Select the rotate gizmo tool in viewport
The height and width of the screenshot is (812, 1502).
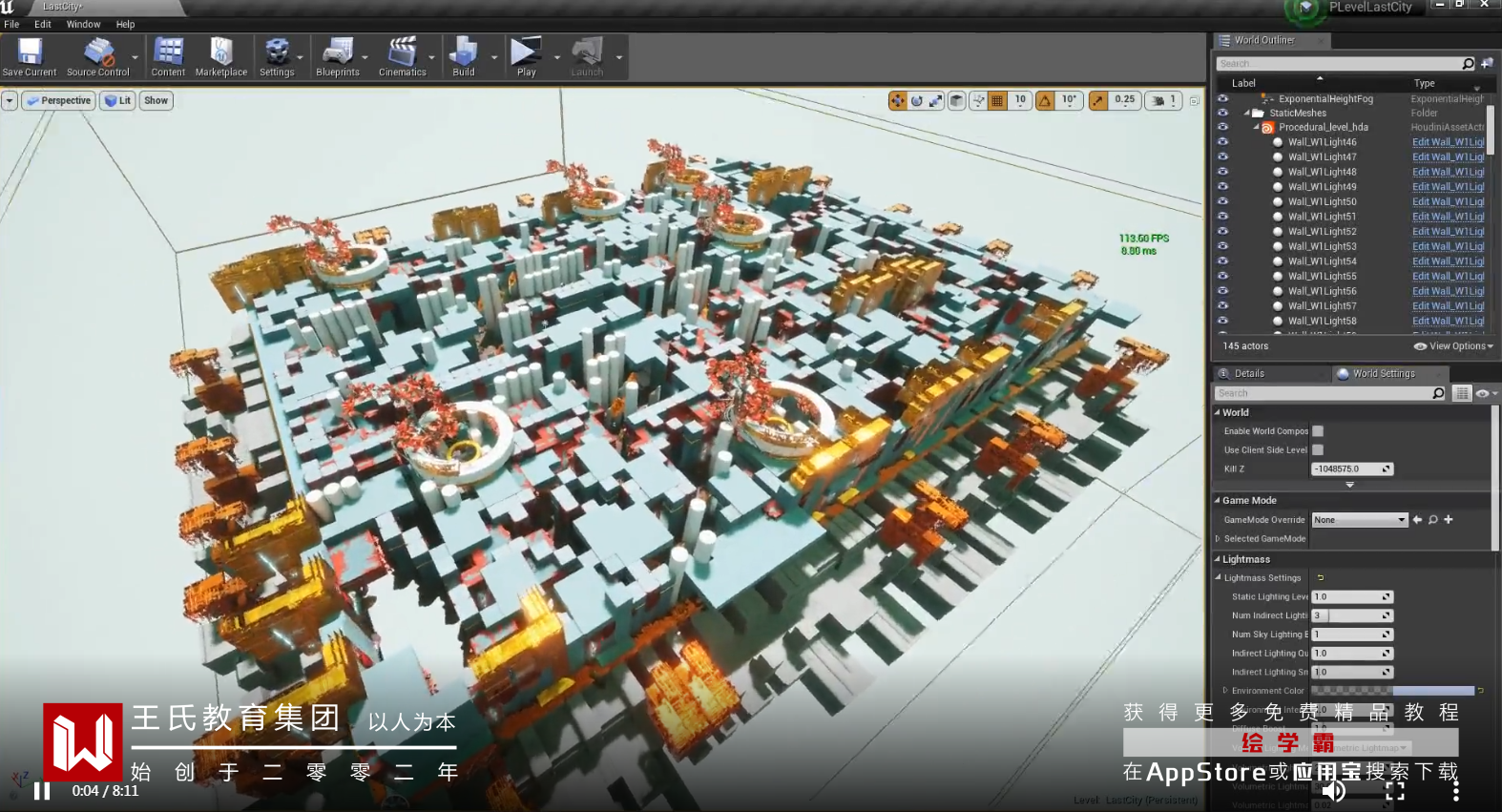[916, 100]
